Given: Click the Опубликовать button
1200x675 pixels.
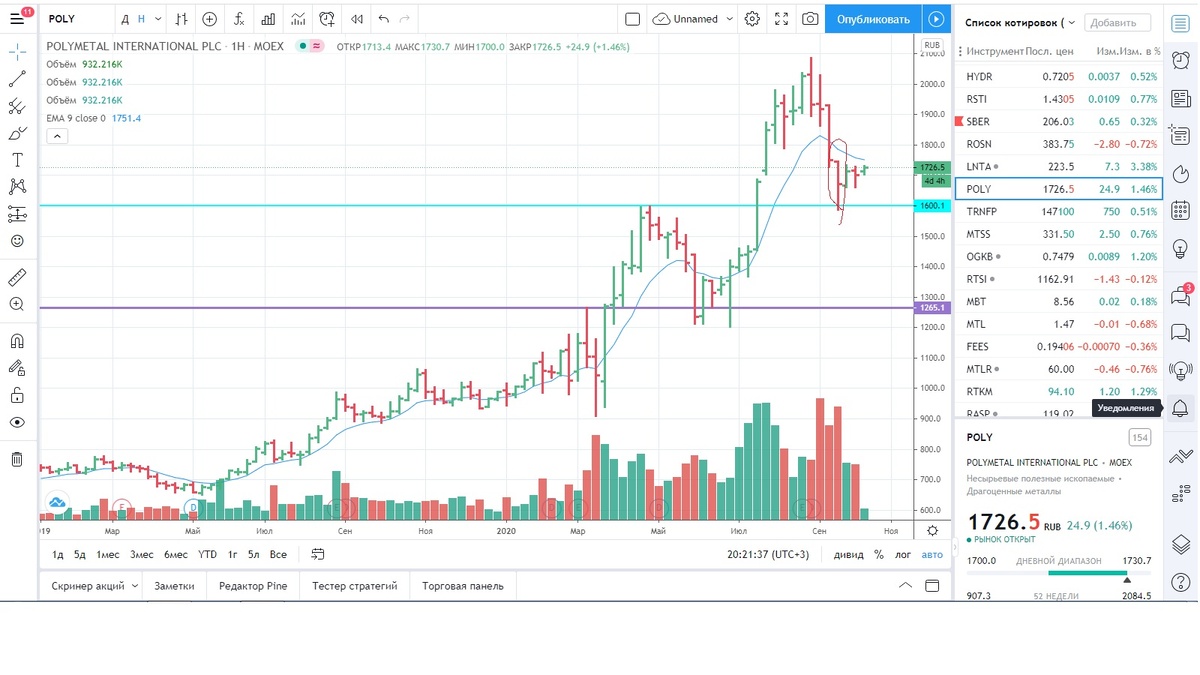Looking at the screenshot, I should pos(873,19).
